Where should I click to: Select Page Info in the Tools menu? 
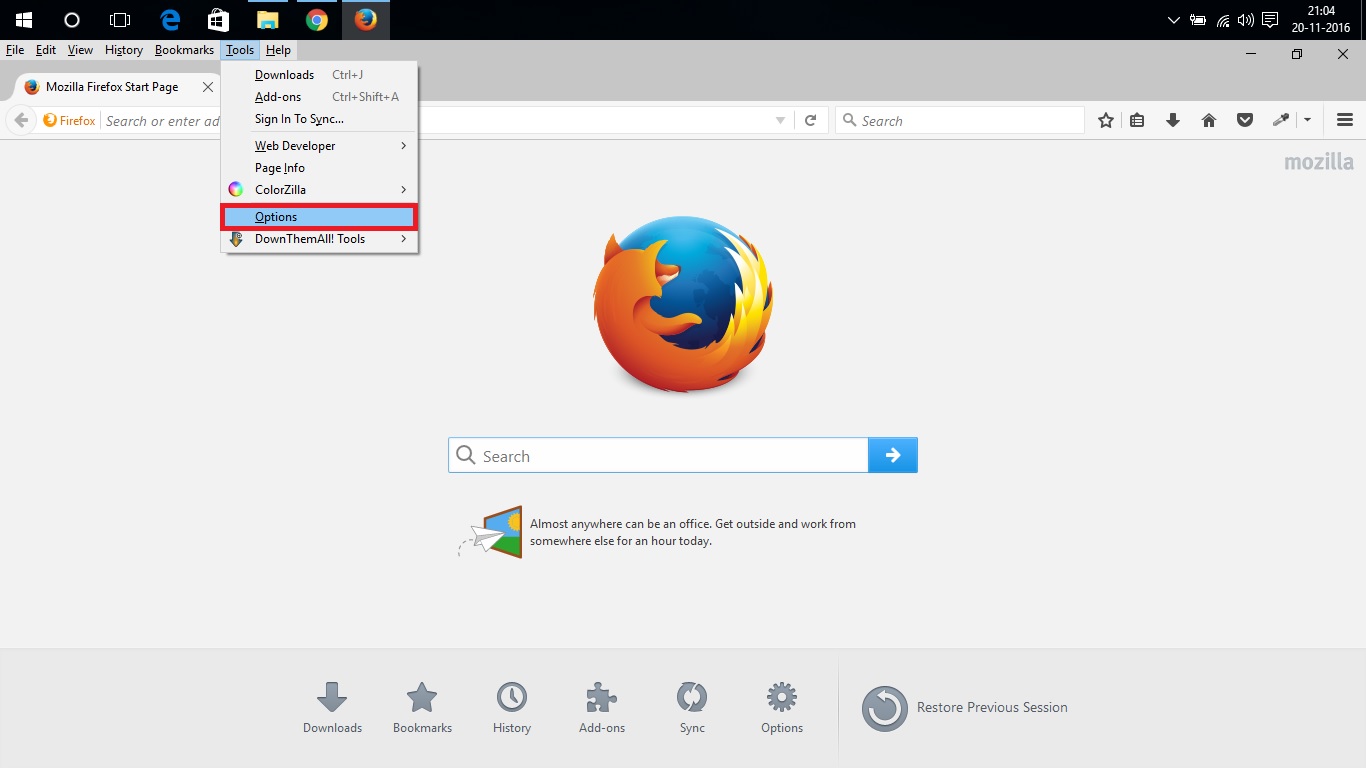[320, 168]
